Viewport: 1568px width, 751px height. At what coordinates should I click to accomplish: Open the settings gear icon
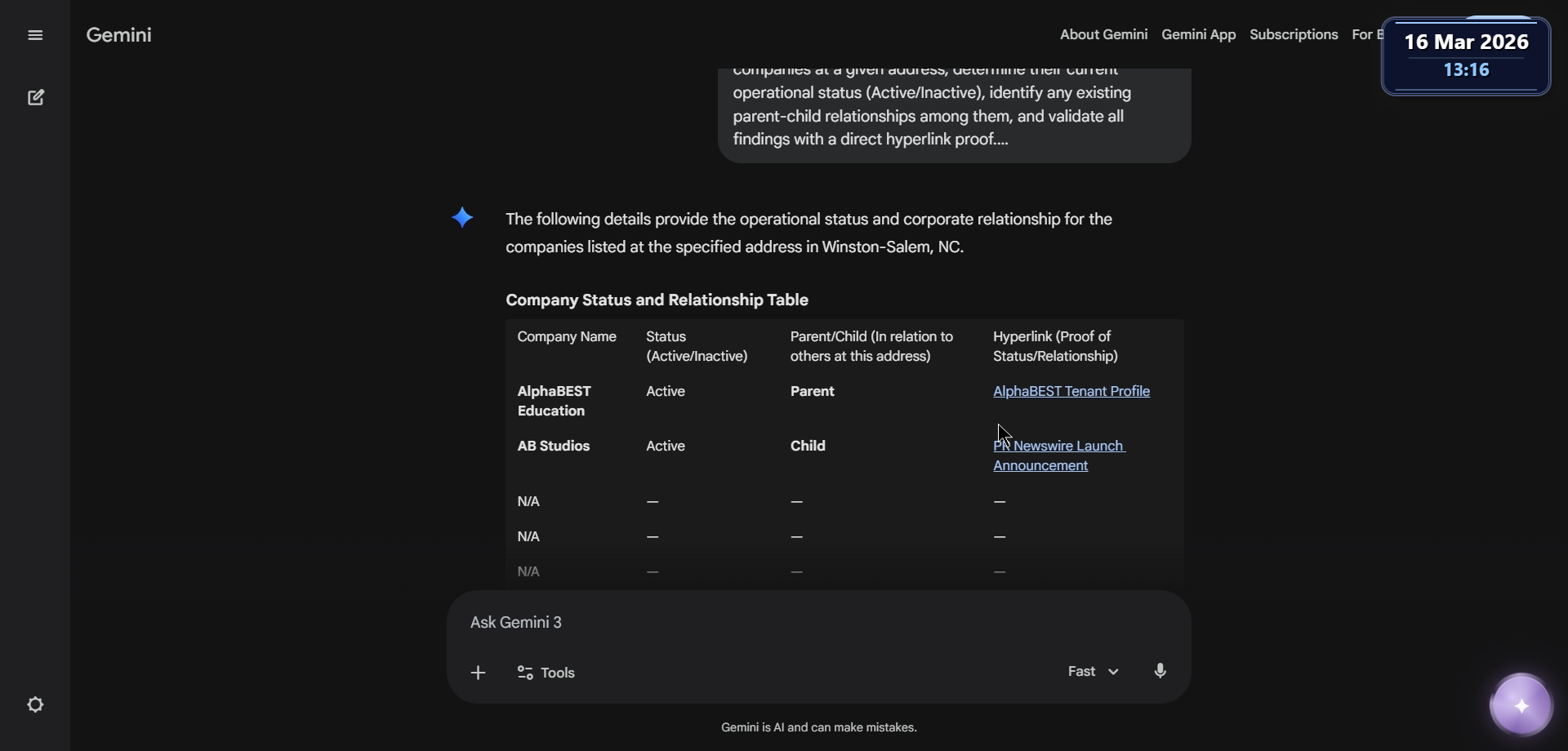pos(35,704)
